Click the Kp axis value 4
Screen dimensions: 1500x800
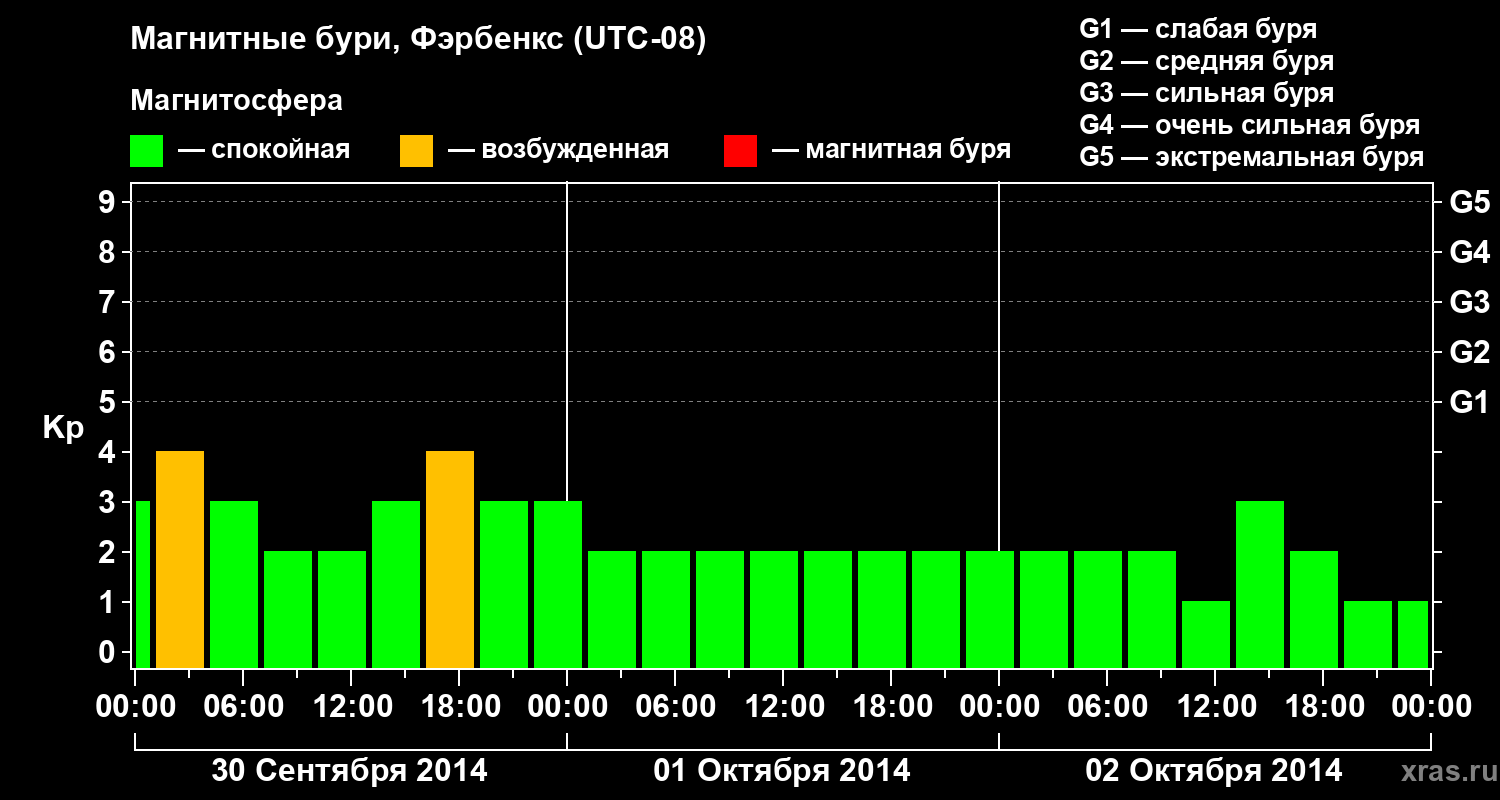tap(109, 452)
